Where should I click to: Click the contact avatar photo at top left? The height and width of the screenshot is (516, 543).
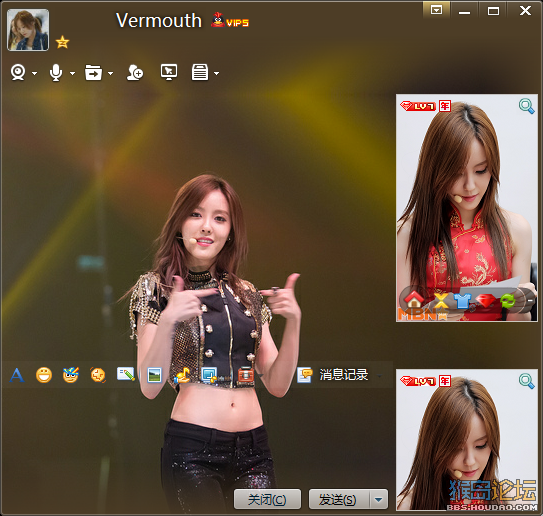(28, 30)
